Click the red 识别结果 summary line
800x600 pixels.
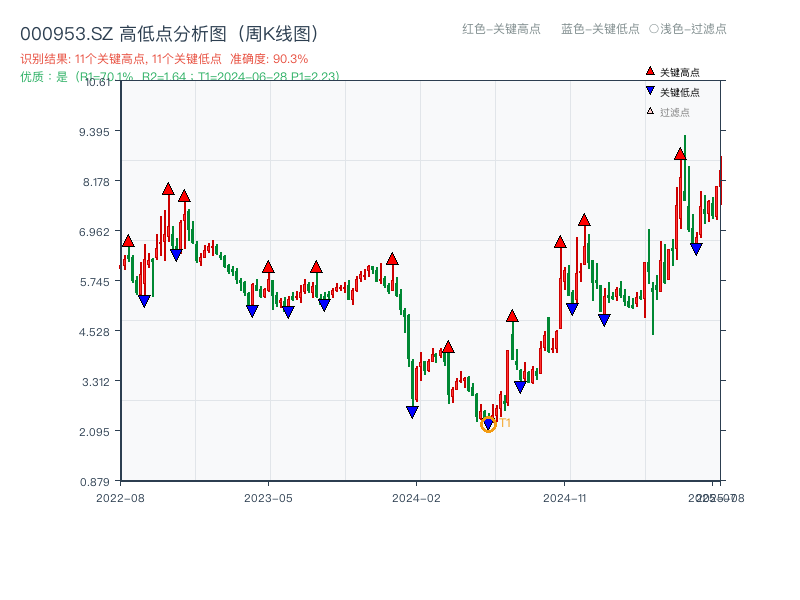coord(164,59)
